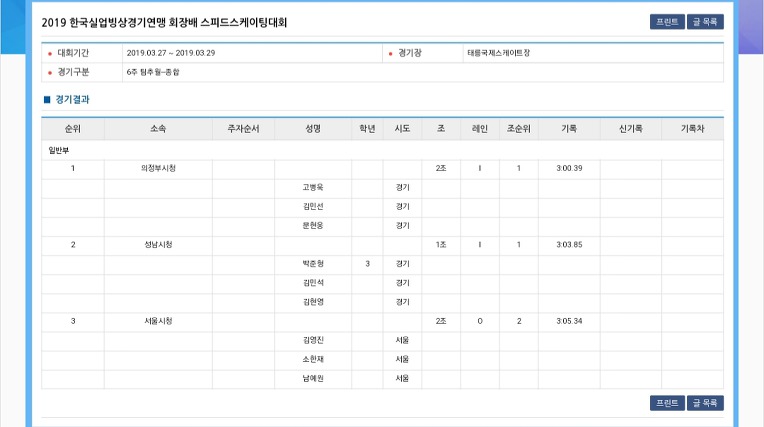The width and height of the screenshot is (764, 427).
Task: Click the skater name 남예원
Action: [x=313, y=378]
